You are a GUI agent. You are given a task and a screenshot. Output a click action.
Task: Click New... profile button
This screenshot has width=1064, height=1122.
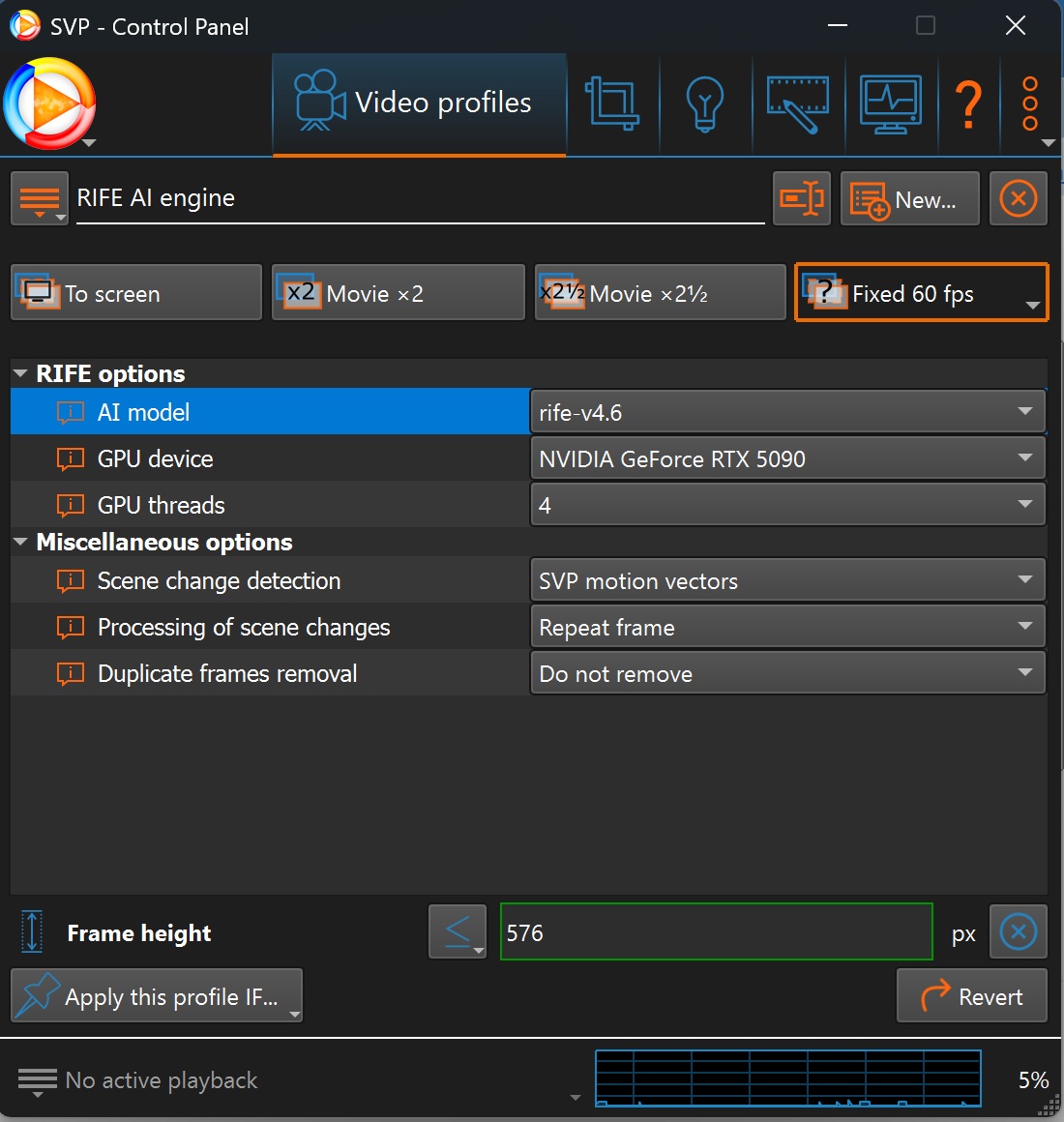909,199
